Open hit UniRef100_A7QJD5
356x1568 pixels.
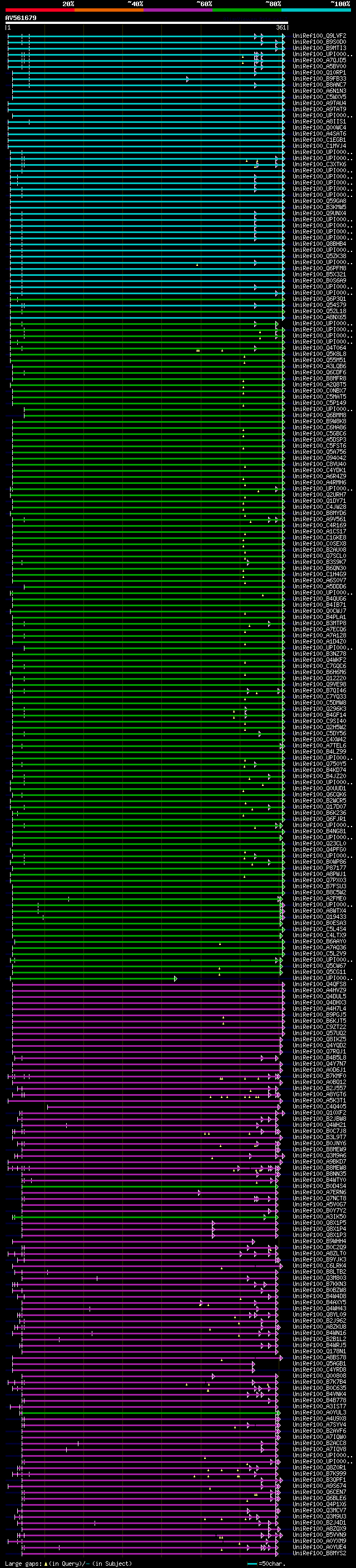coord(319,60)
